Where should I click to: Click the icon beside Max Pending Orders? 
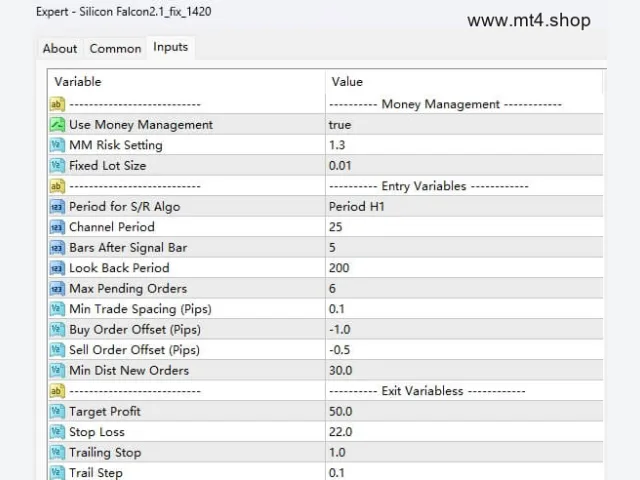click(x=57, y=289)
